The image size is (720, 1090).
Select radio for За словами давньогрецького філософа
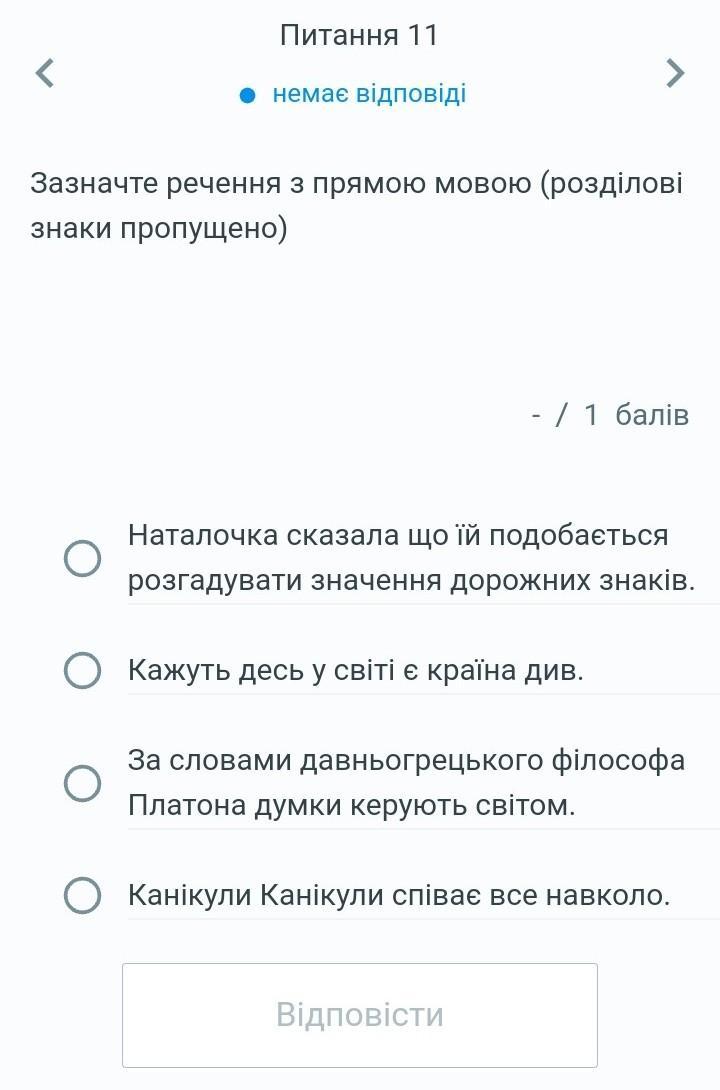(x=82, y=783)
